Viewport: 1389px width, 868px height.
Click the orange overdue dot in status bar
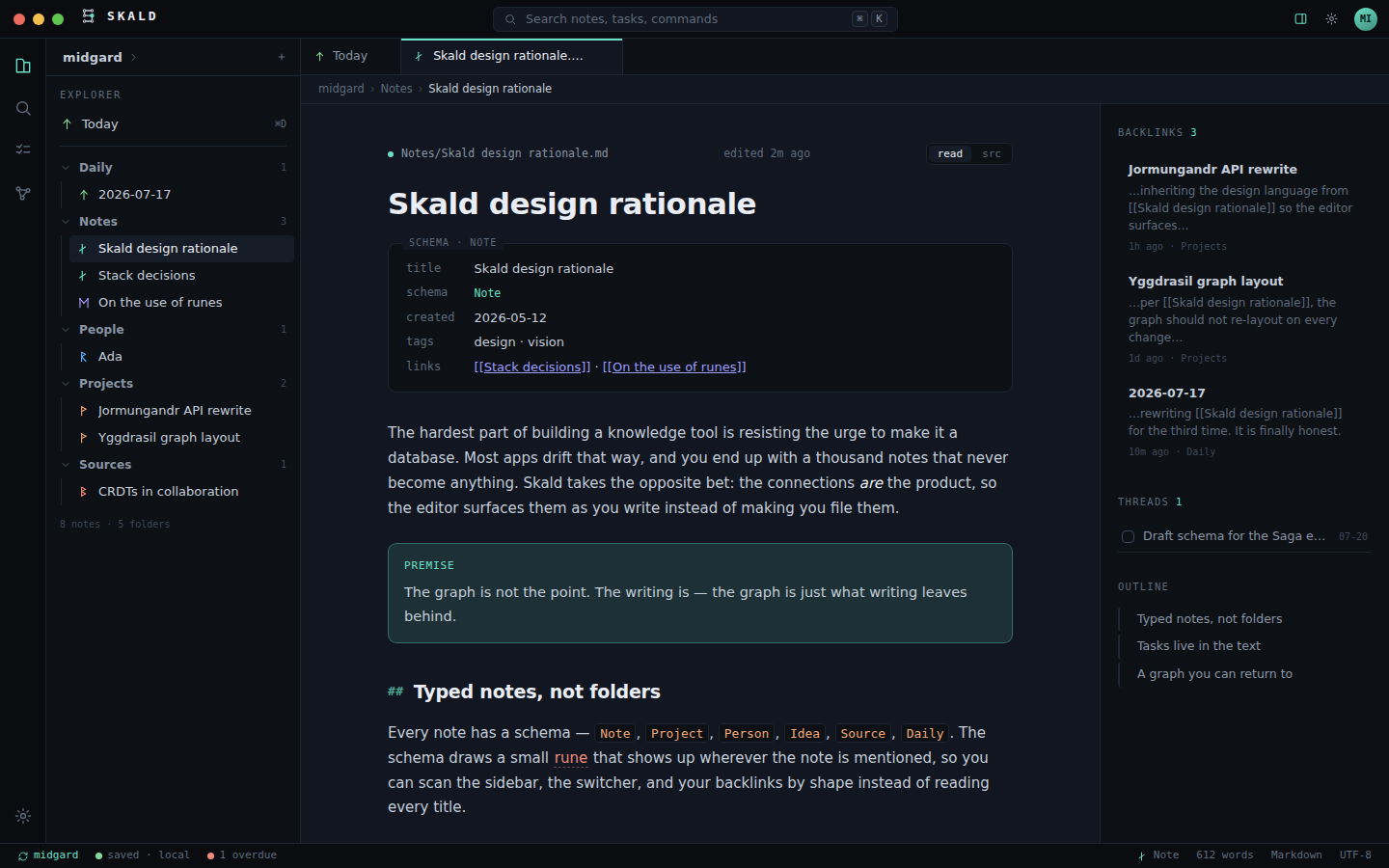click(210, 855)
